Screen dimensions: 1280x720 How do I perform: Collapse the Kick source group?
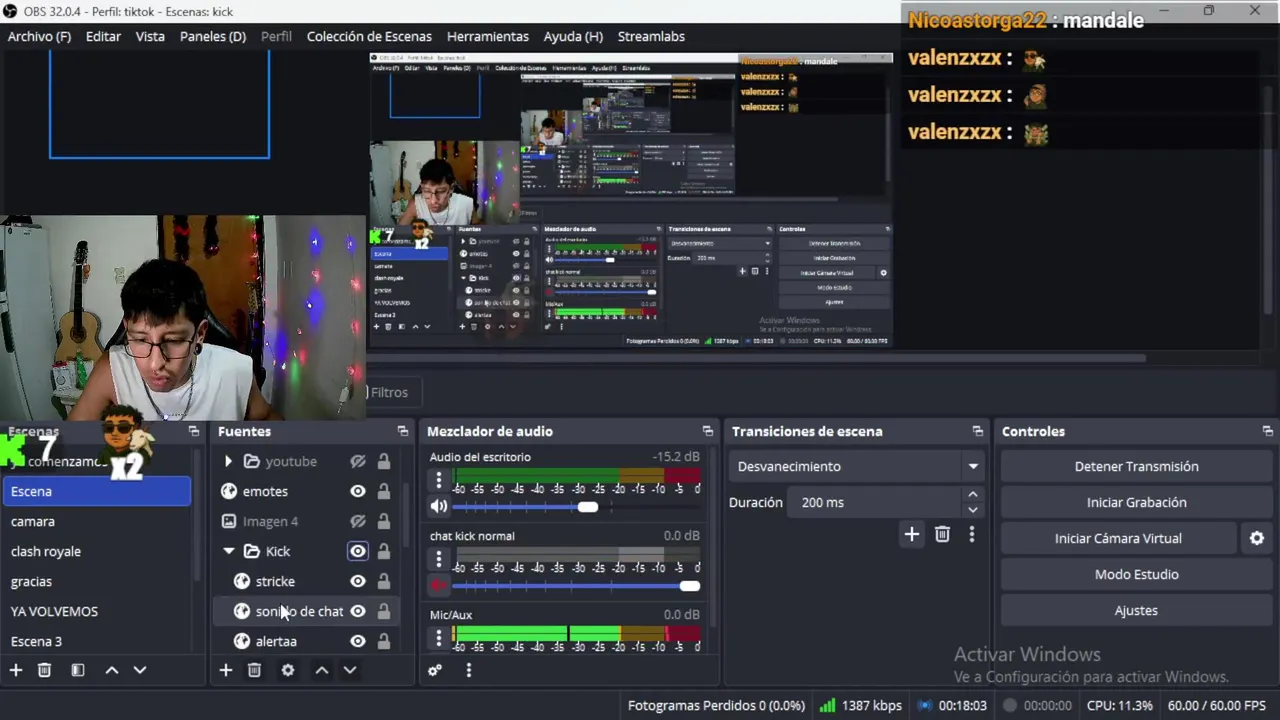coord(228,551)
